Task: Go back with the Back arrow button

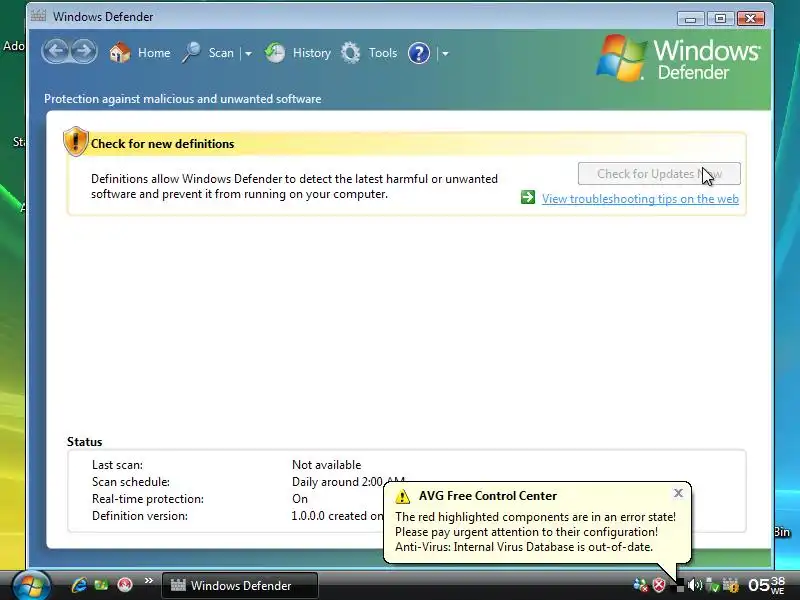Action: [x=56, y=52]
